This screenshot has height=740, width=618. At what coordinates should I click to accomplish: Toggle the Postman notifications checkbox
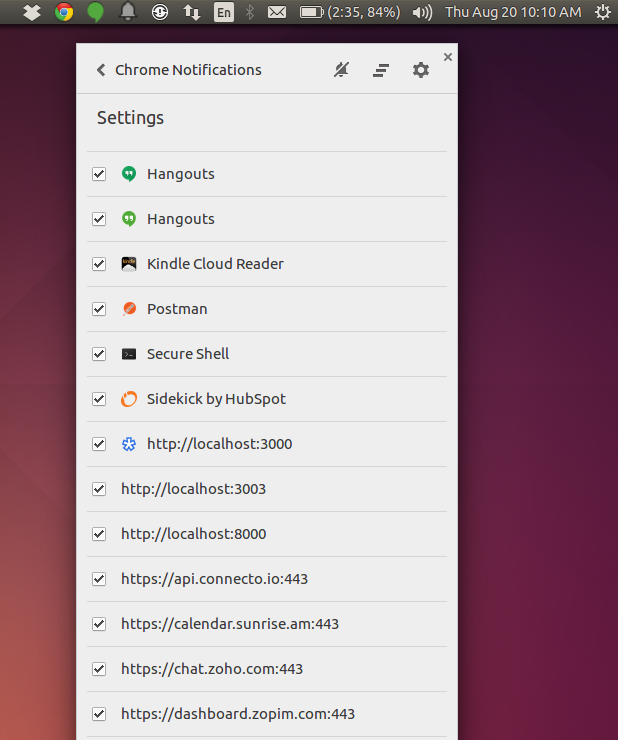click(99, 309)
